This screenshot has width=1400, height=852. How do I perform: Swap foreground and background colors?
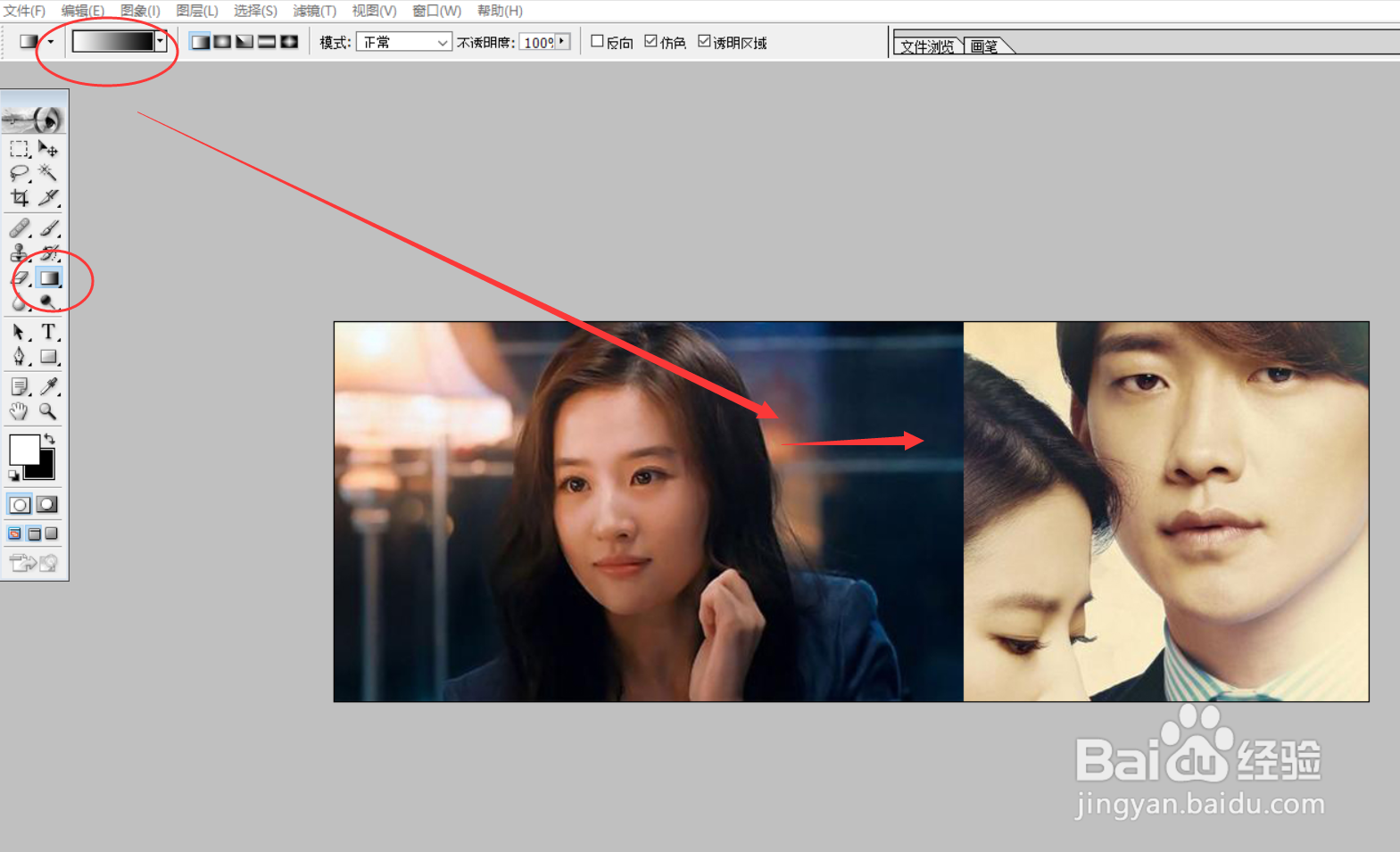pos(49,439)
